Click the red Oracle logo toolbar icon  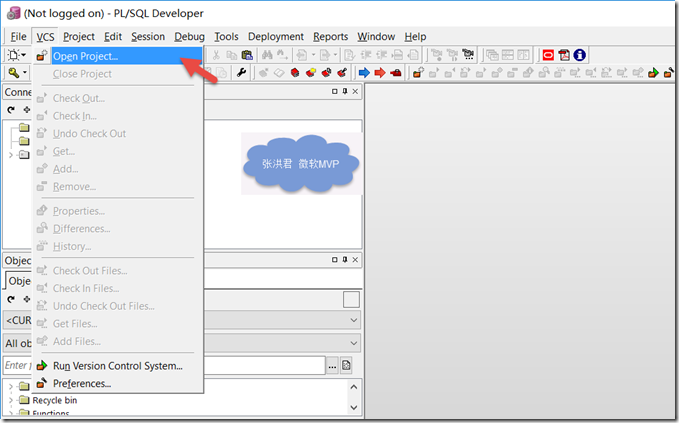(x=548, y=55)
